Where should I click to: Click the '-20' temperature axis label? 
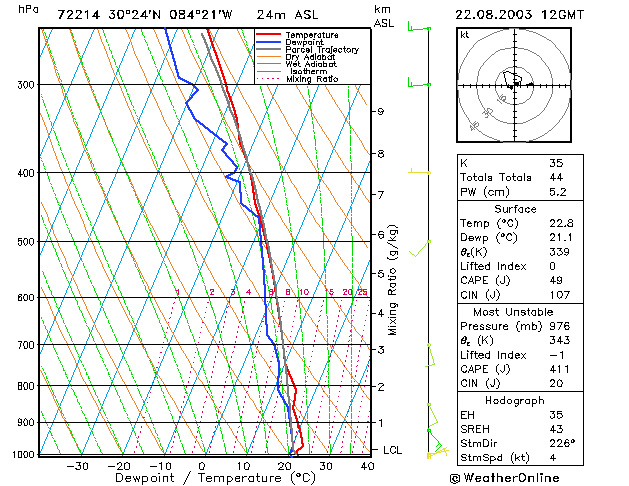coord(119,466)
